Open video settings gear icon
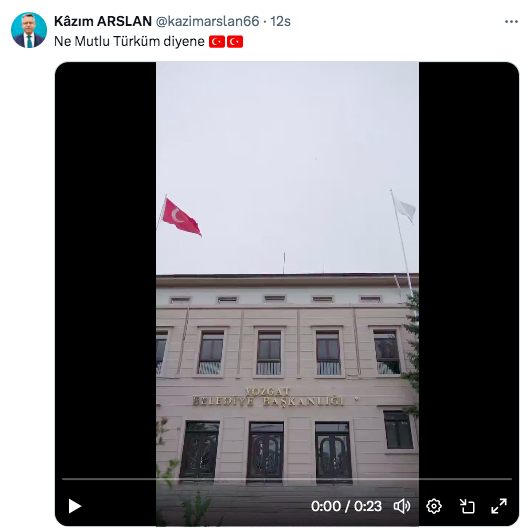The height and width of the screenshot is (531, 532). click(434, 506)
